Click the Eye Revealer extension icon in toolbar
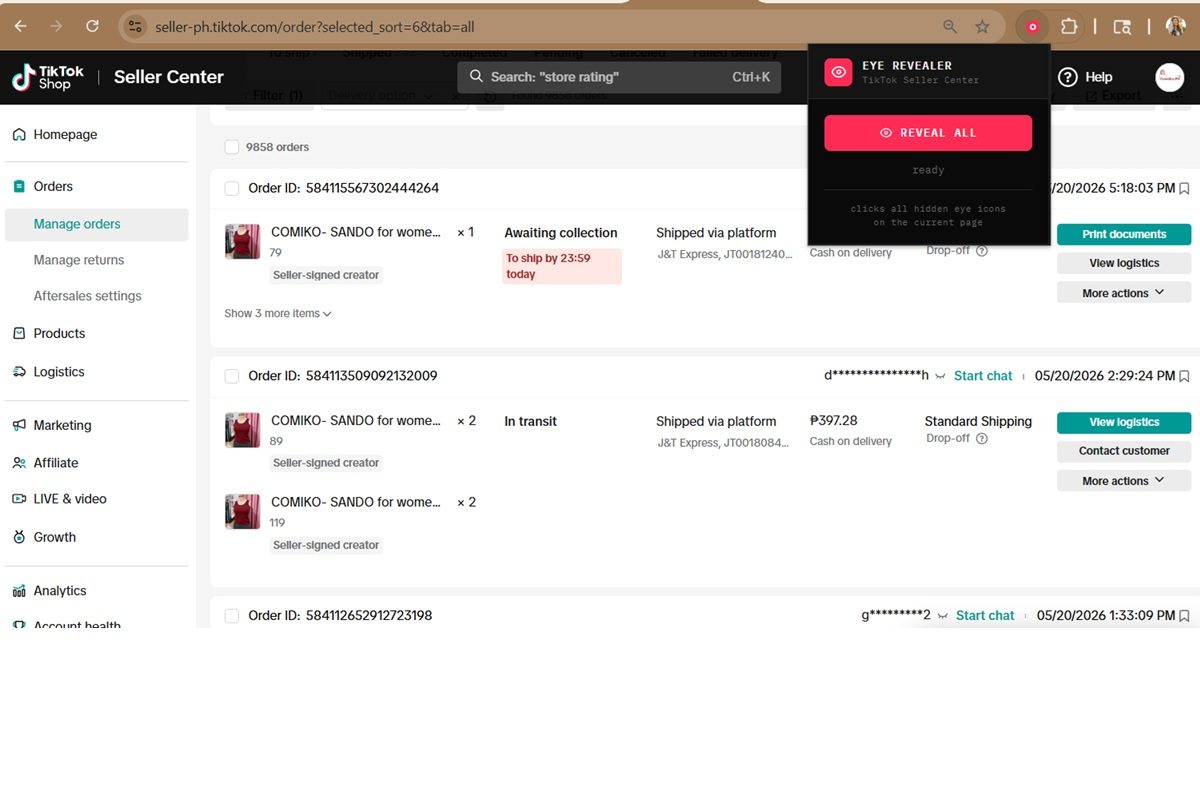Image resolution: width=1200 pixels, height=800 pixels. pyautogui.click(x=1032, y=27)
